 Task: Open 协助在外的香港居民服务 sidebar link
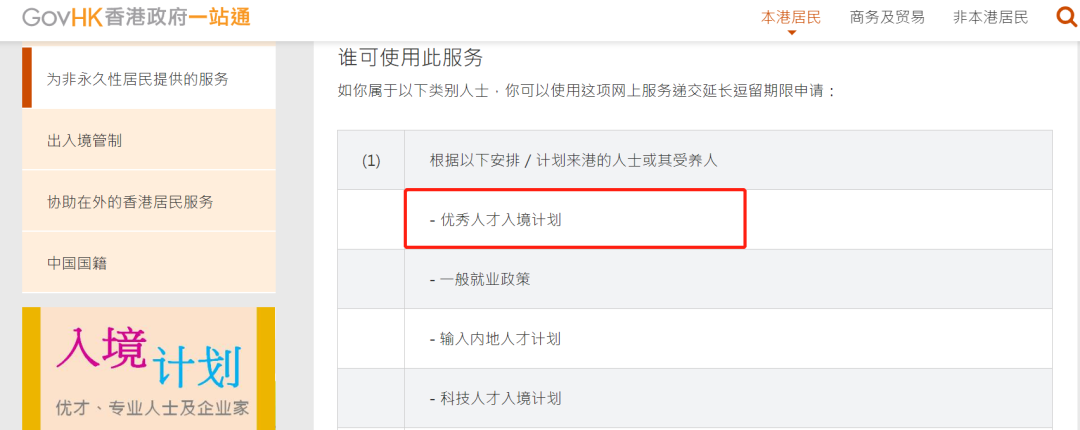(x=149, y=202)
